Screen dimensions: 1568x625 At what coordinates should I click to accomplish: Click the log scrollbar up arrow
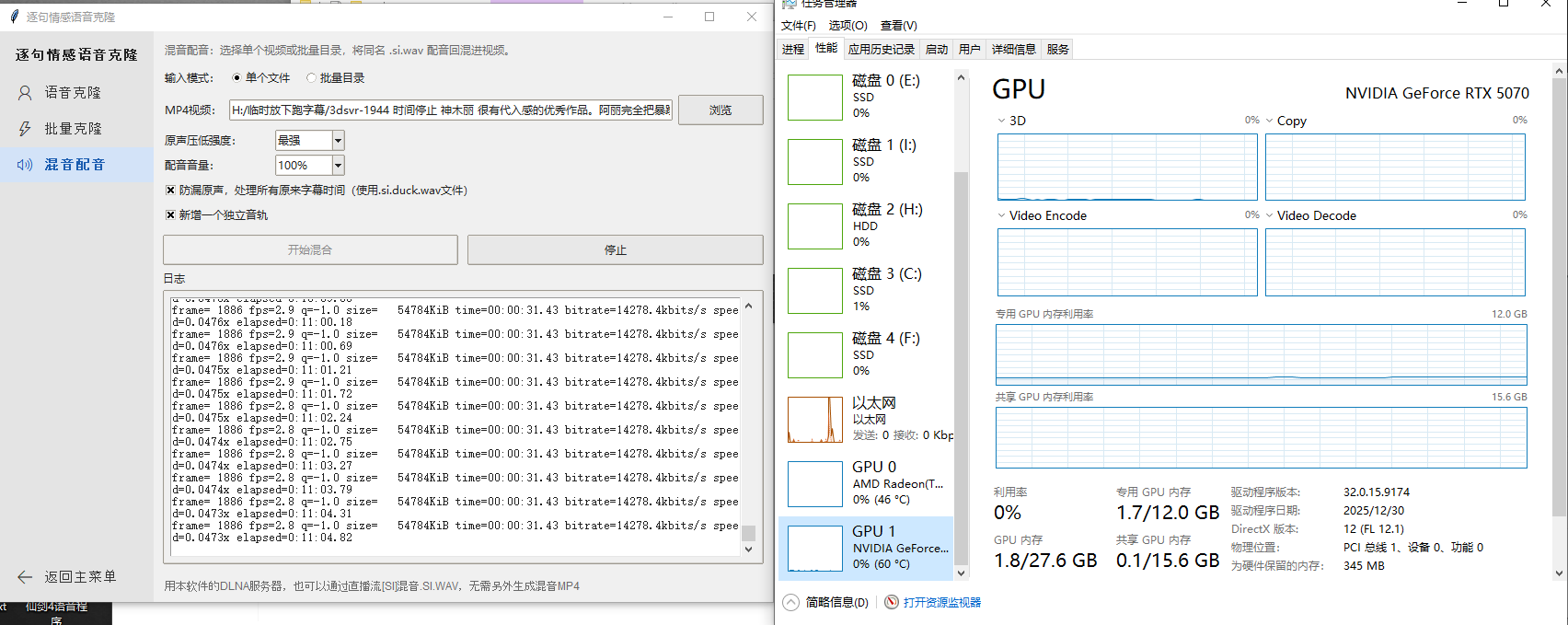point(748,306)
